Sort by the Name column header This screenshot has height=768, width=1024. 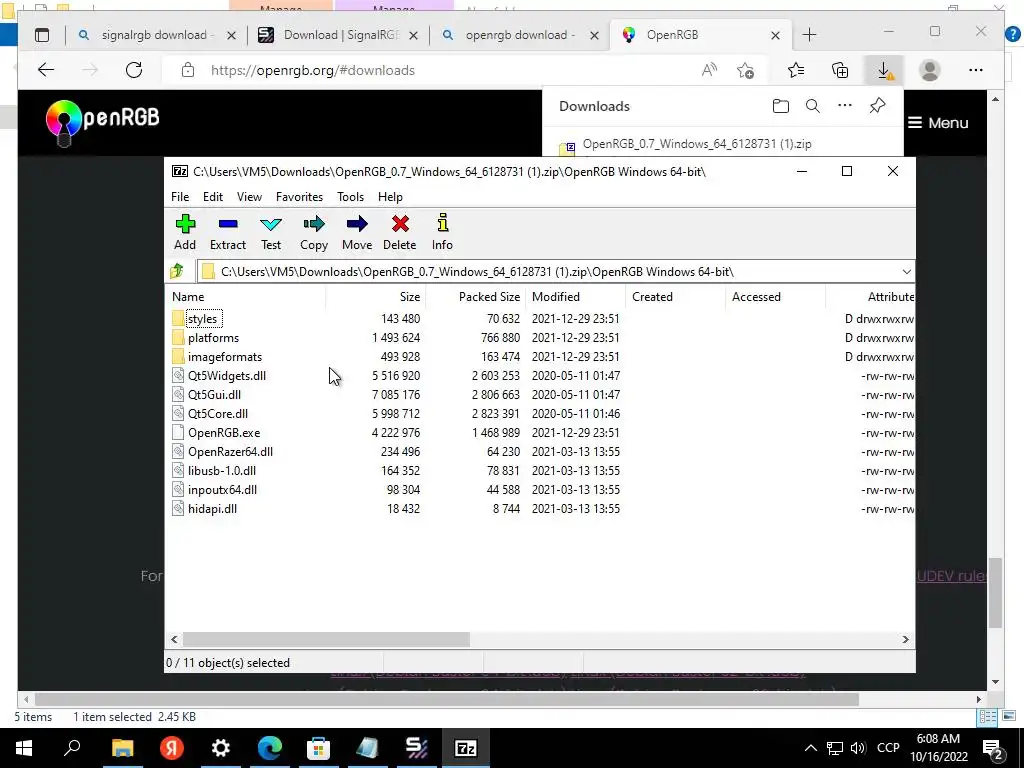click(x=245, y=296)
